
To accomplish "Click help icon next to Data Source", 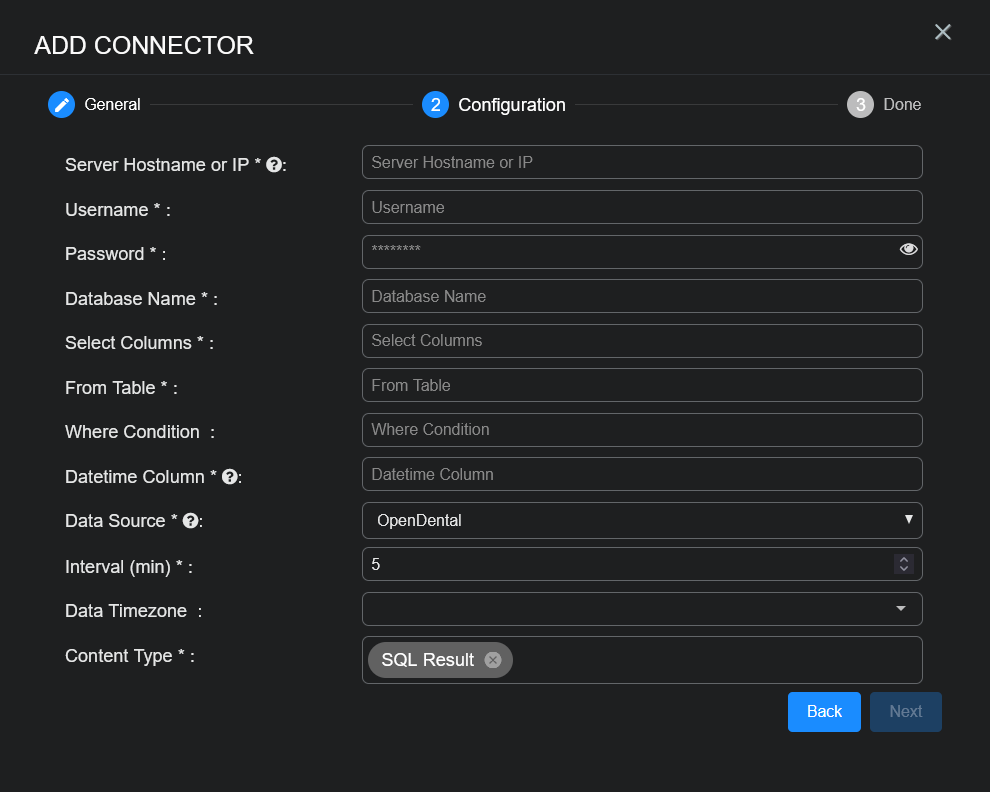I will coord(190,521).
